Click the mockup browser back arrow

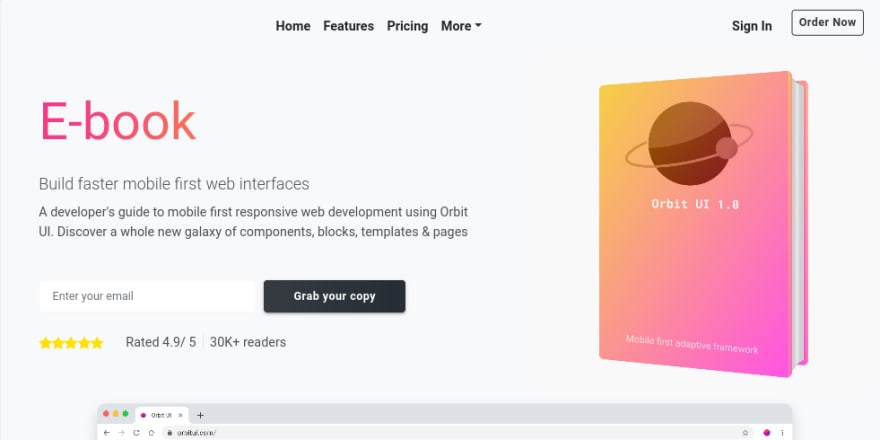(x=107, y=433)
